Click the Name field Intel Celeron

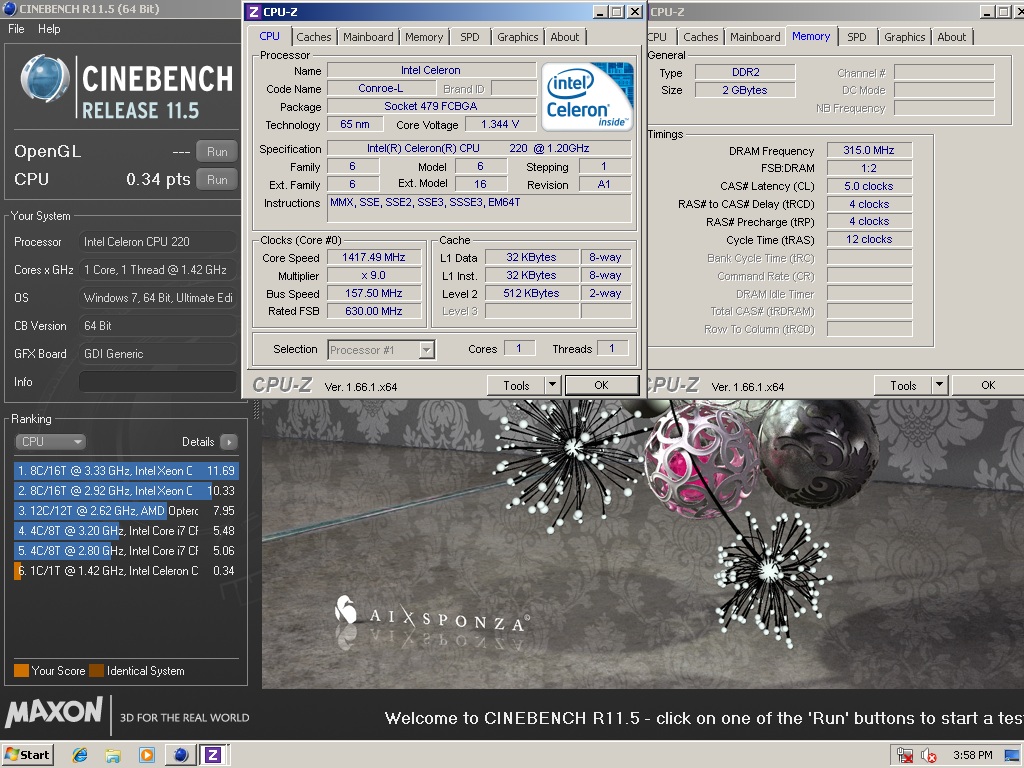431,71
